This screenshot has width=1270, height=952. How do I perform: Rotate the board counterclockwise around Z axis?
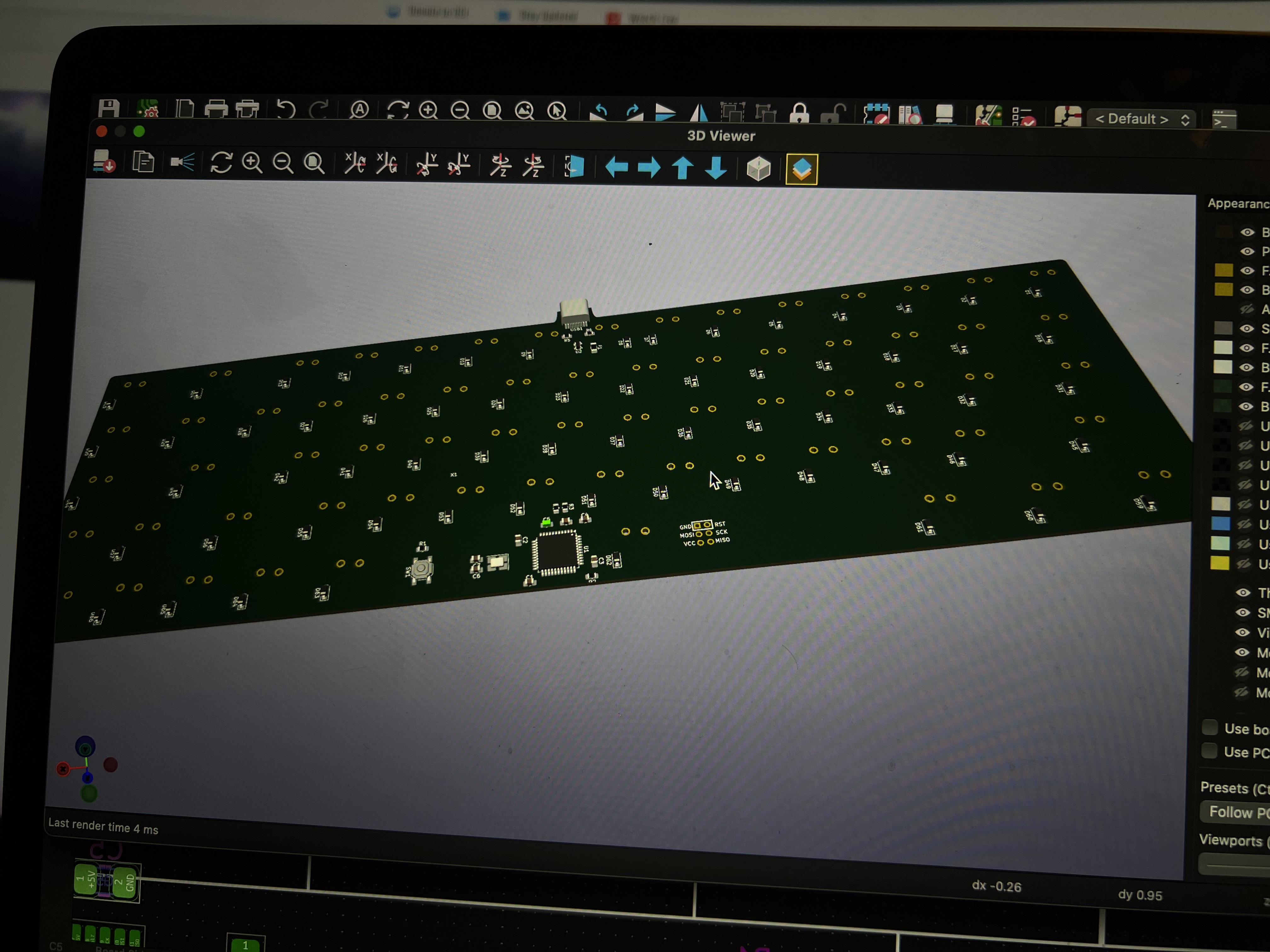tap(533, 167)
